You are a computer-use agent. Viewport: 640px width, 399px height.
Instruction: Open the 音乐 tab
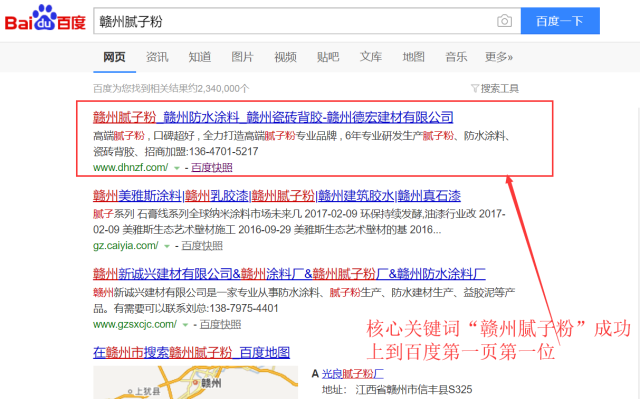[x=456, y=57]
